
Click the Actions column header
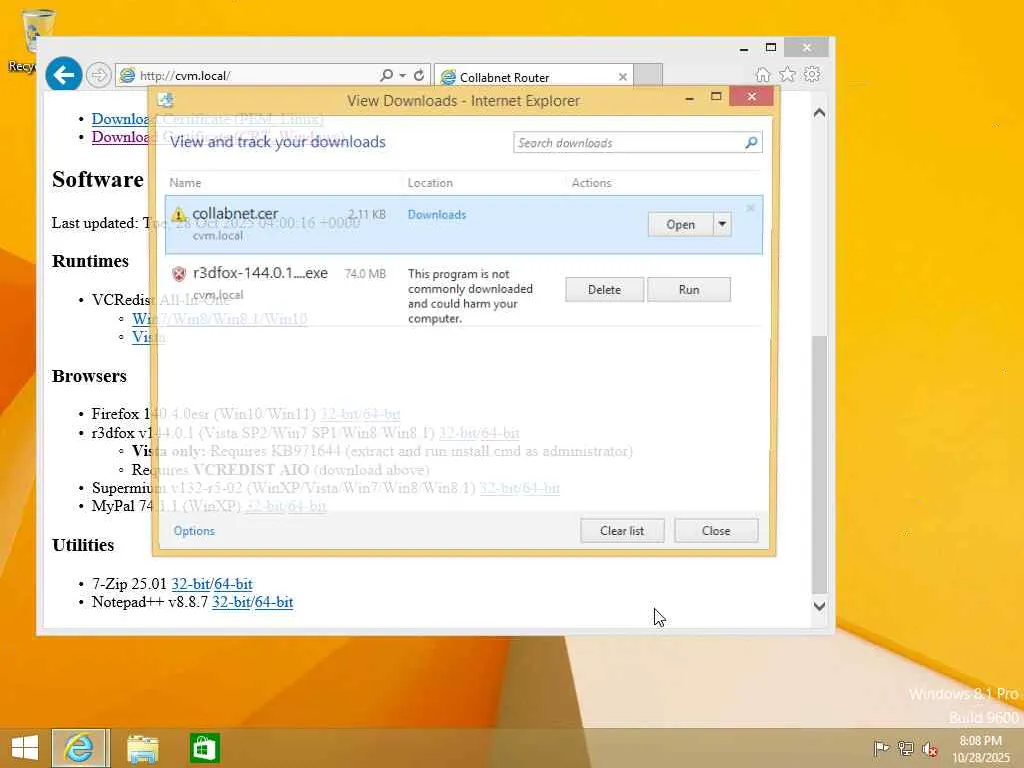pos(591,183)
